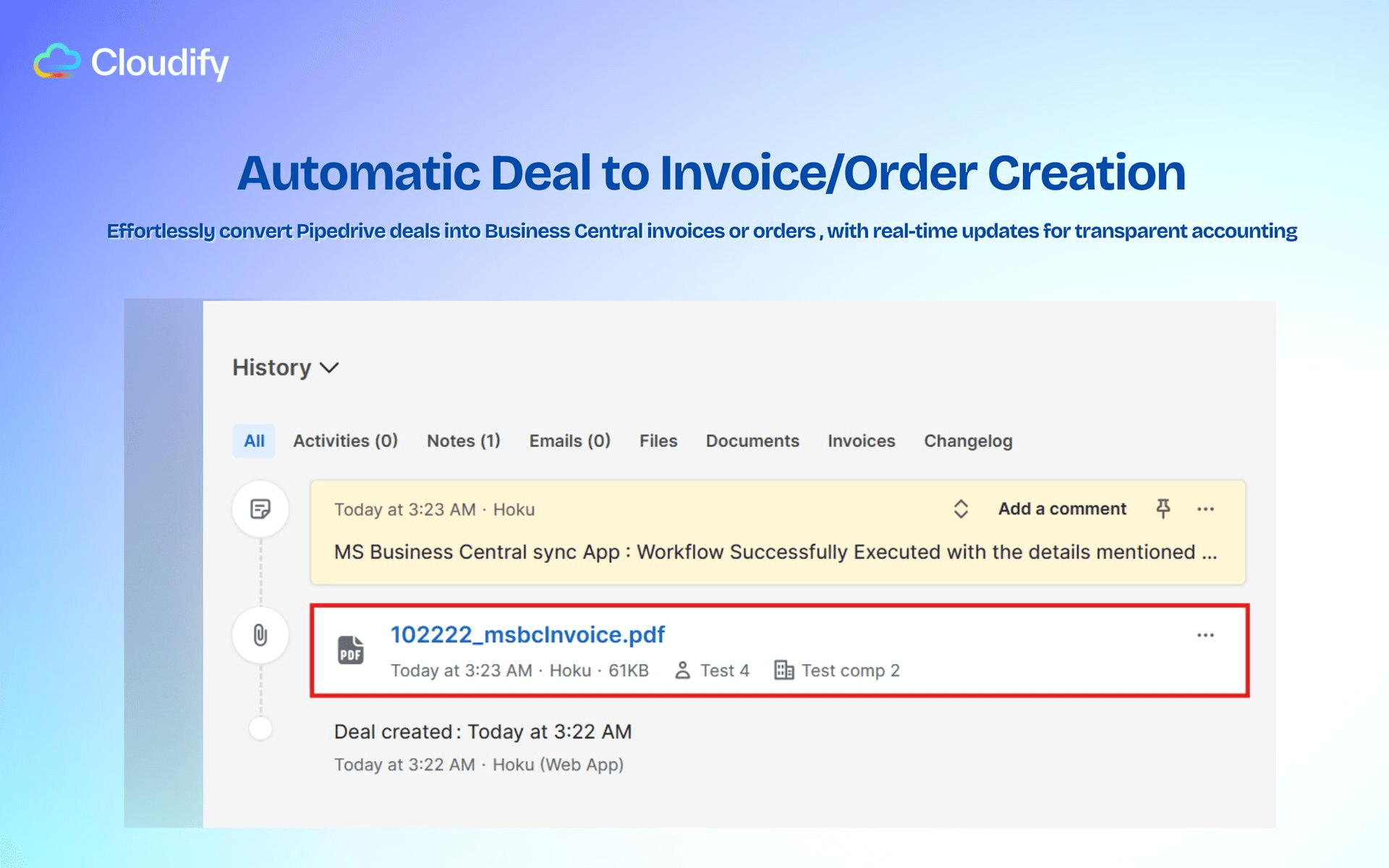Screen dimensions: 1389x868
Task: Open more options for 102222_msbcInvoice.pdf
Action: [x=1205, y=635]
